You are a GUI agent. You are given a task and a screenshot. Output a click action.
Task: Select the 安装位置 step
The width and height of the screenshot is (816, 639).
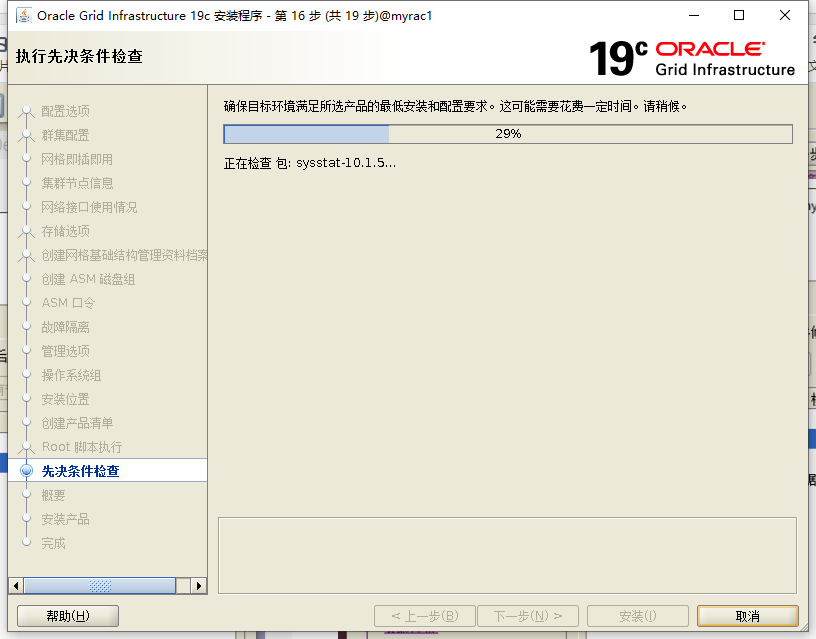(x=66, y=399)
